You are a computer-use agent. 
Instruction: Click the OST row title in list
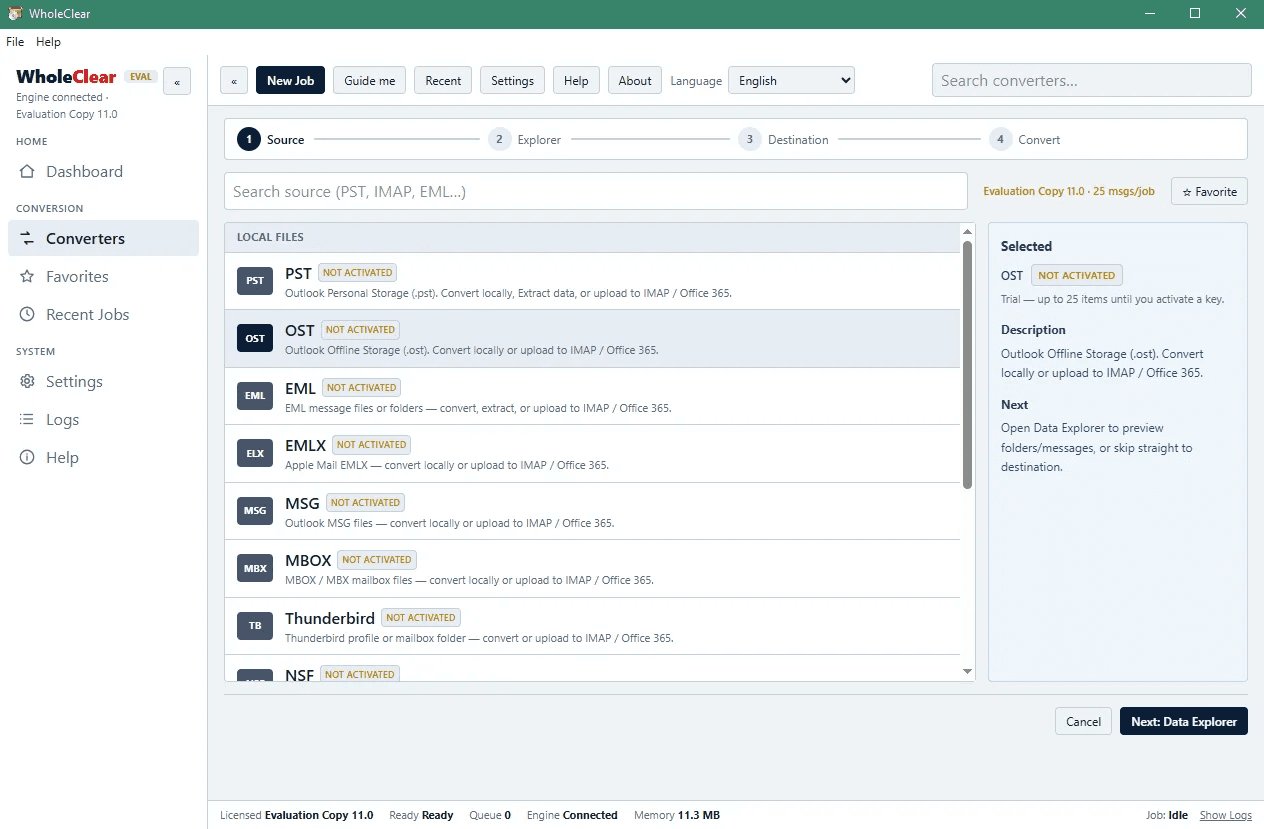[299, 330]
